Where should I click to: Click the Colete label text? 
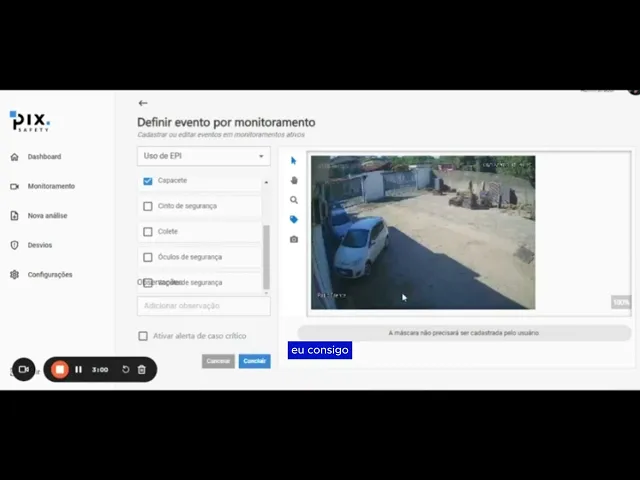coord(168,231)
